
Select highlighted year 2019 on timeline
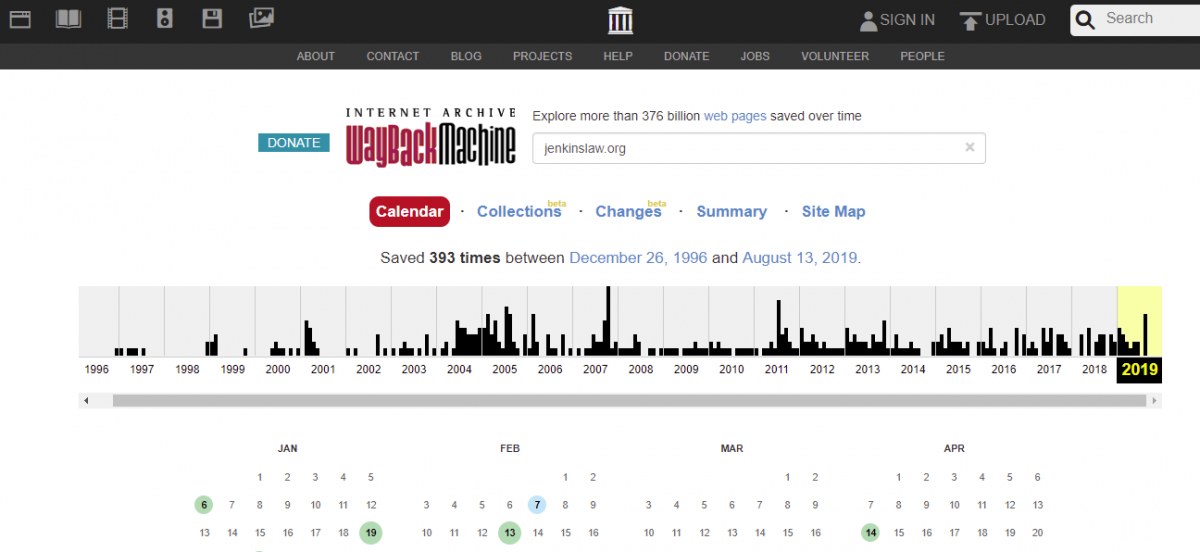tap(1139, 370)
